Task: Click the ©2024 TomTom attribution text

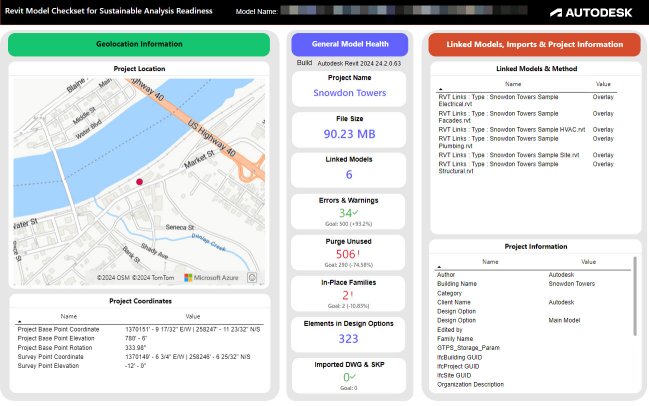Action: pyautogui.click(x=153, y=278)
